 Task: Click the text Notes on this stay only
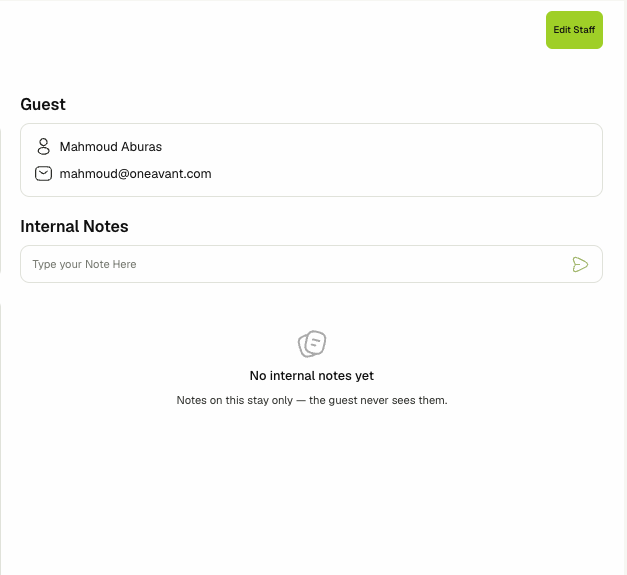pyautogui.click(x=235, y=400)
